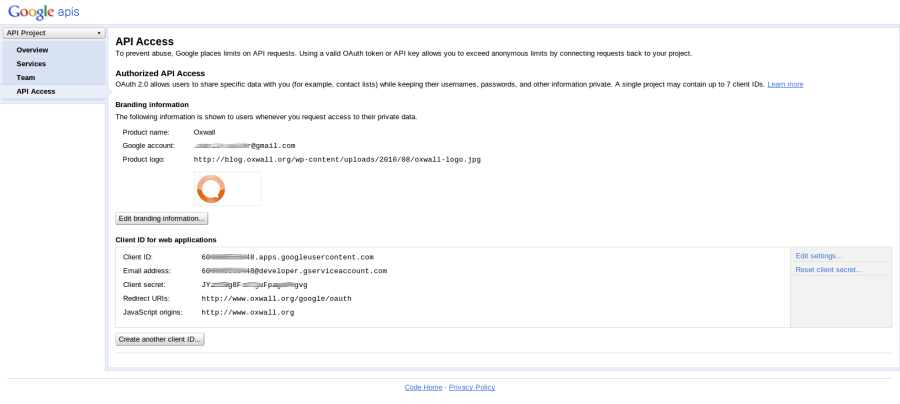Click Edit branding information button
The height and width of the screenshot is (404, 900).
coord(161,219)
